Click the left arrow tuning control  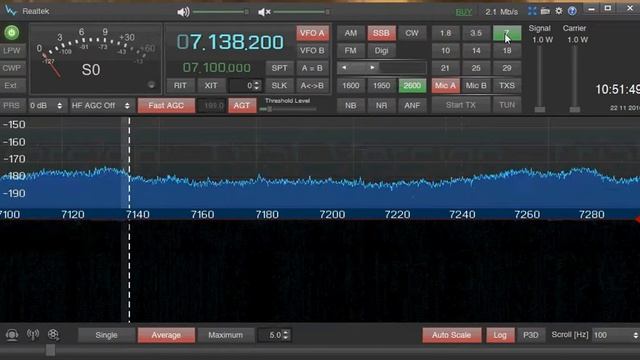coord(344,68)
